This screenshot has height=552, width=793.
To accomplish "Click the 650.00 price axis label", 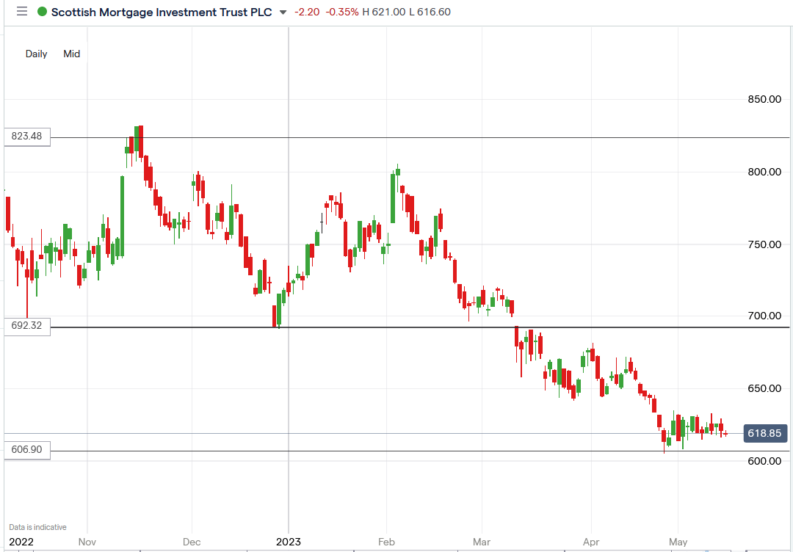I will click(x=765, y=389).
